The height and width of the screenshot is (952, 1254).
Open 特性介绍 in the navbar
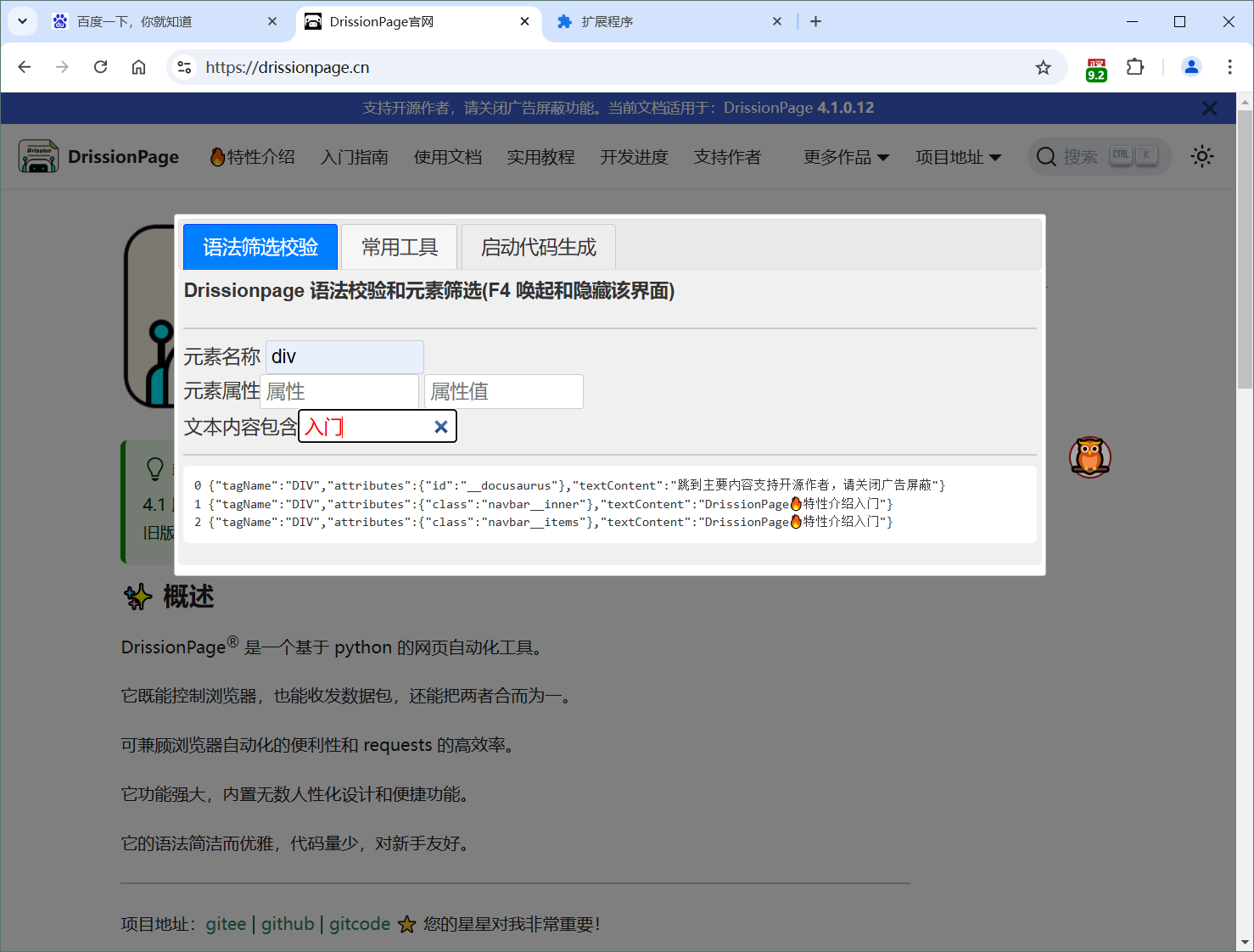click(252, 157)
